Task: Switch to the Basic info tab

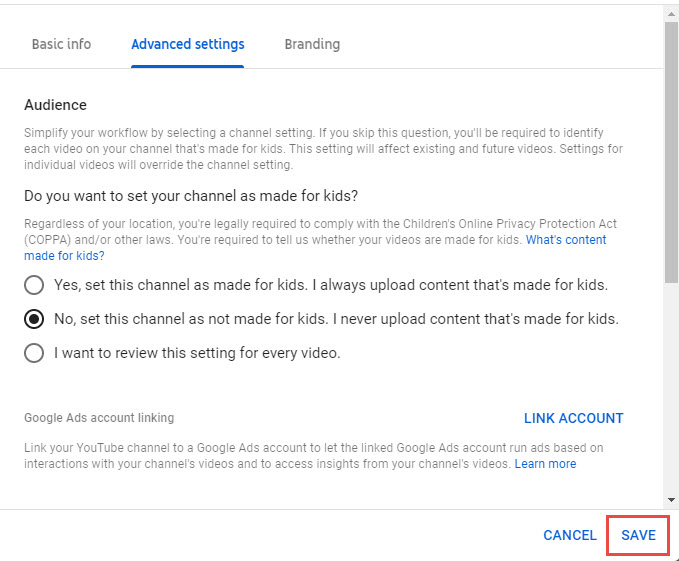Action: [61, 44]
